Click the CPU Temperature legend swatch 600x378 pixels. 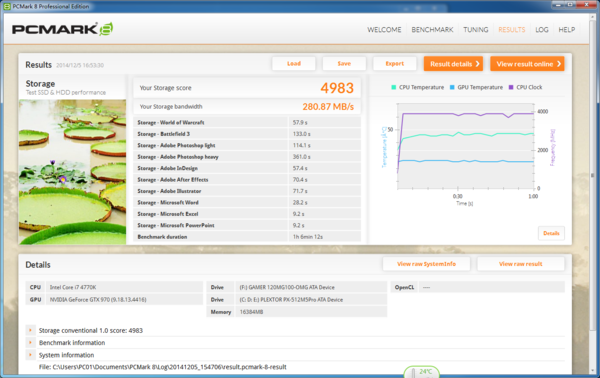[x=393, y=87]
